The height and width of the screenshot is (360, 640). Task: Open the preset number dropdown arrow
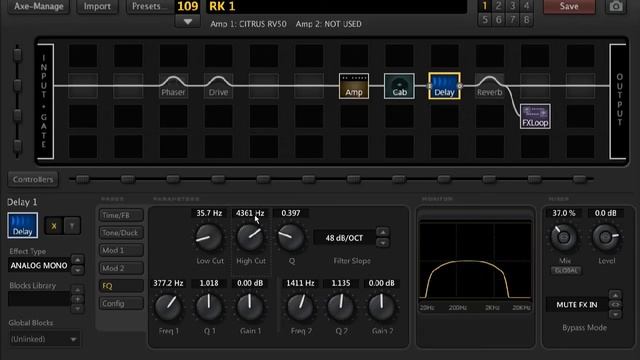(x=188, y=22)
